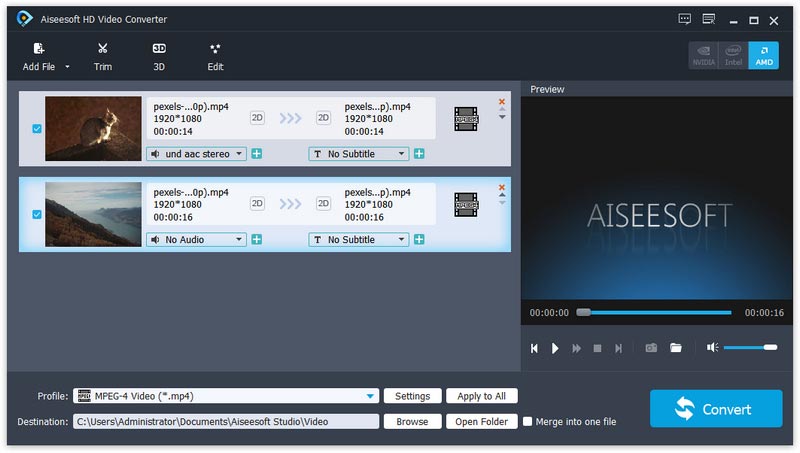Skip to next frame in preview
The image size is (800, 453).
pos(618,348)
